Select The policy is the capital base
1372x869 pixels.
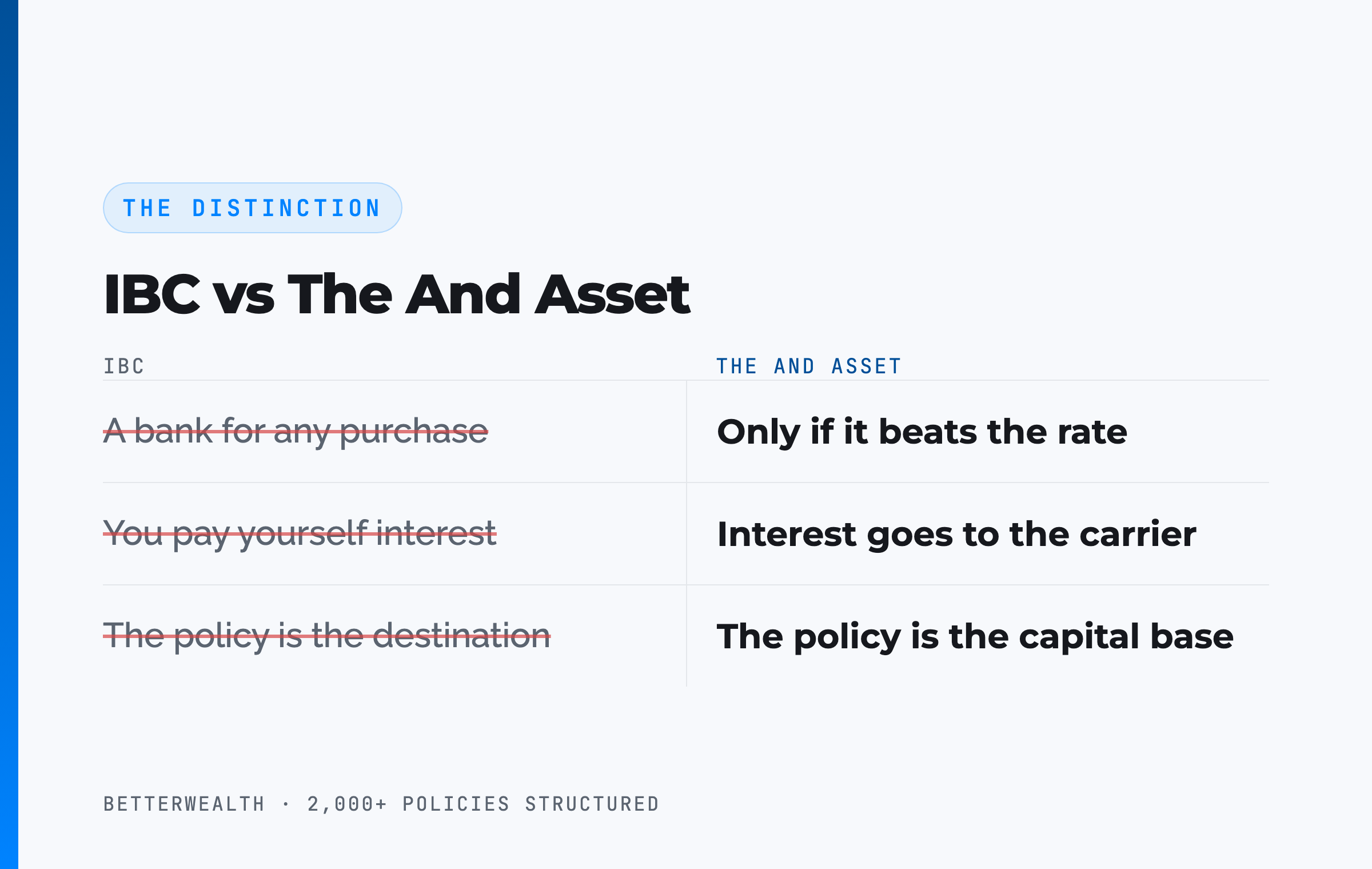[x=975, y=636]
